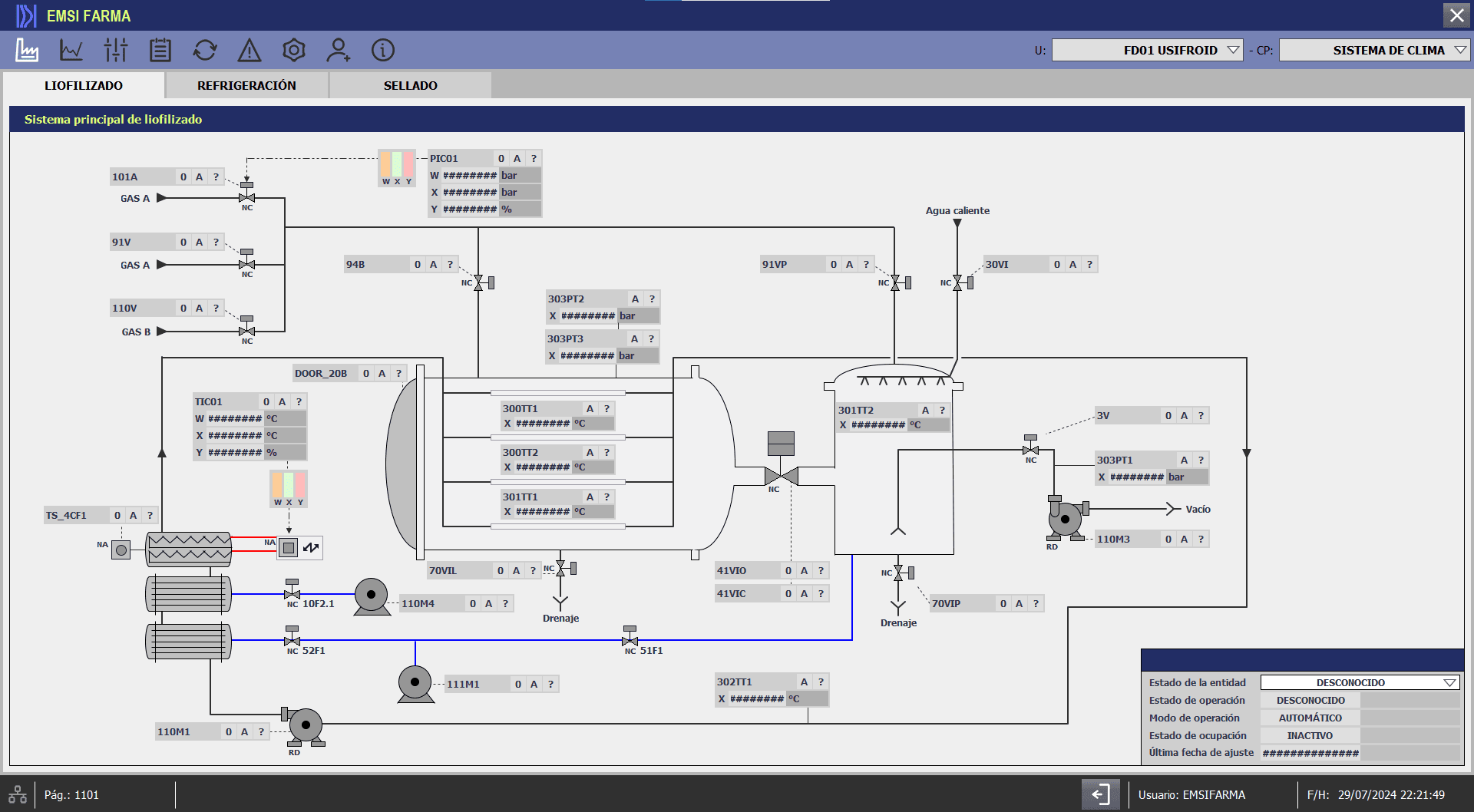Screen dimensions: 1474x812
Task: Click the help ? button of TIC01
Action: [299, 401]
